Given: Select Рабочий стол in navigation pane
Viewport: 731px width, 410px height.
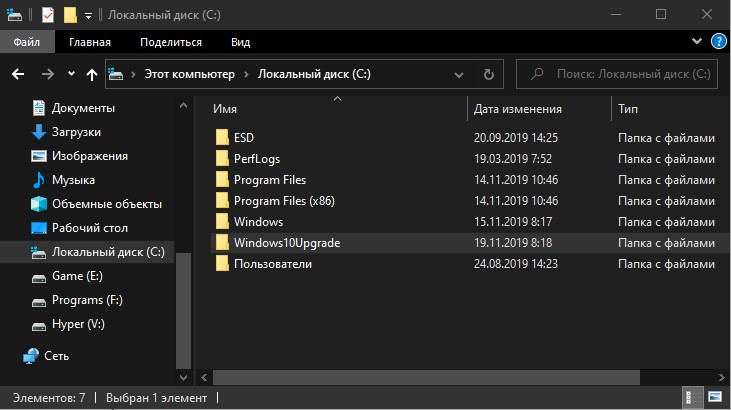Looking at the screenshot, I should pyautogui.click(x=90, y=228).
